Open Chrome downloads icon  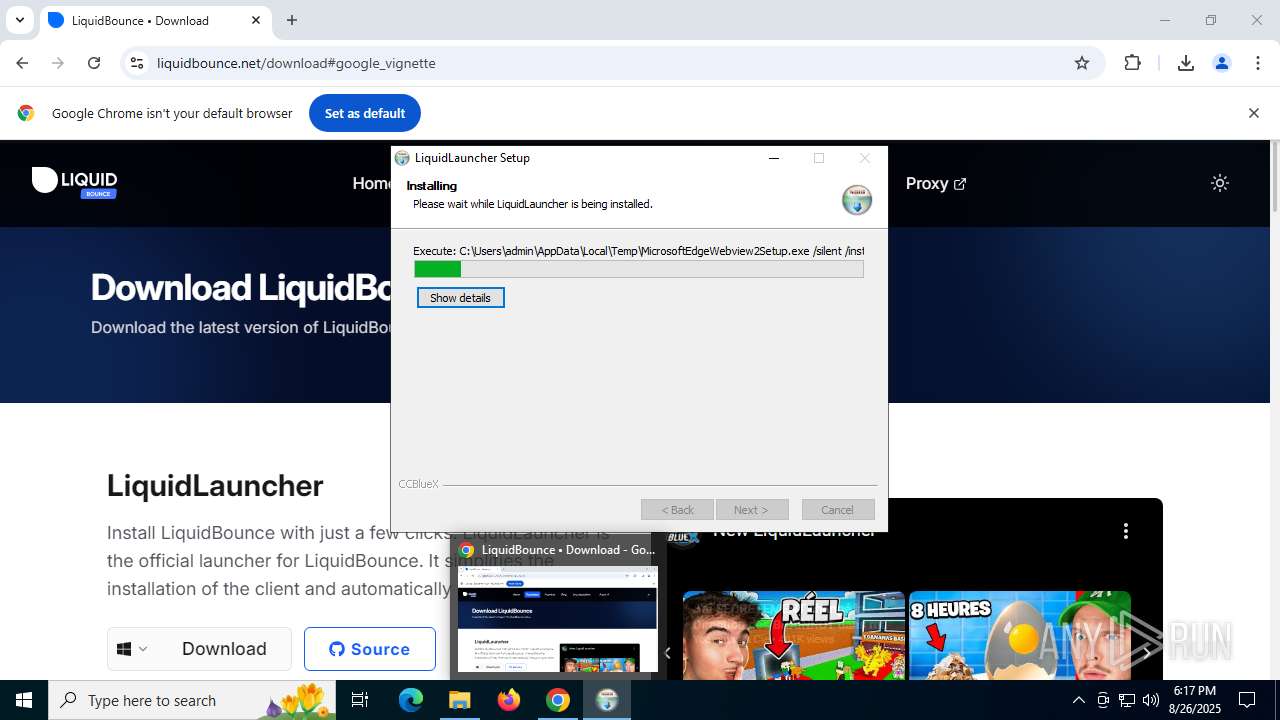1186,63
